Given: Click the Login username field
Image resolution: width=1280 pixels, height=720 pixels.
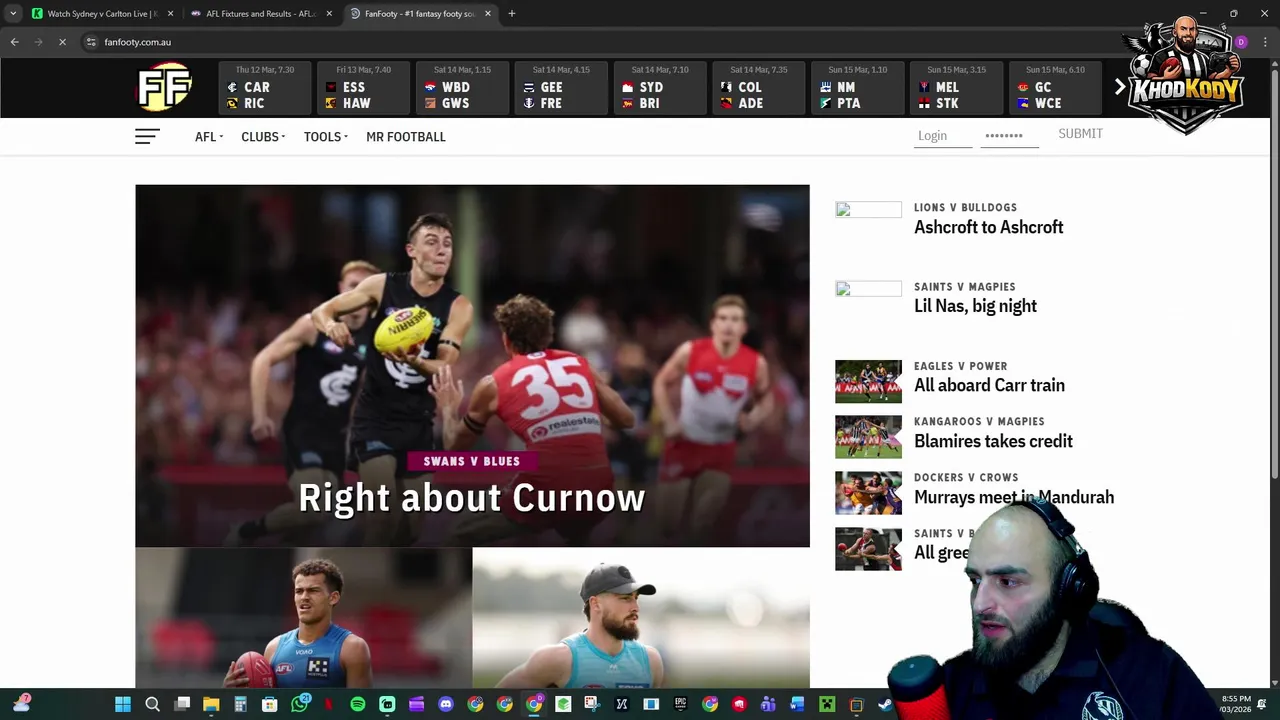Looking at the screenshot, I should click(x=943, y=136).
